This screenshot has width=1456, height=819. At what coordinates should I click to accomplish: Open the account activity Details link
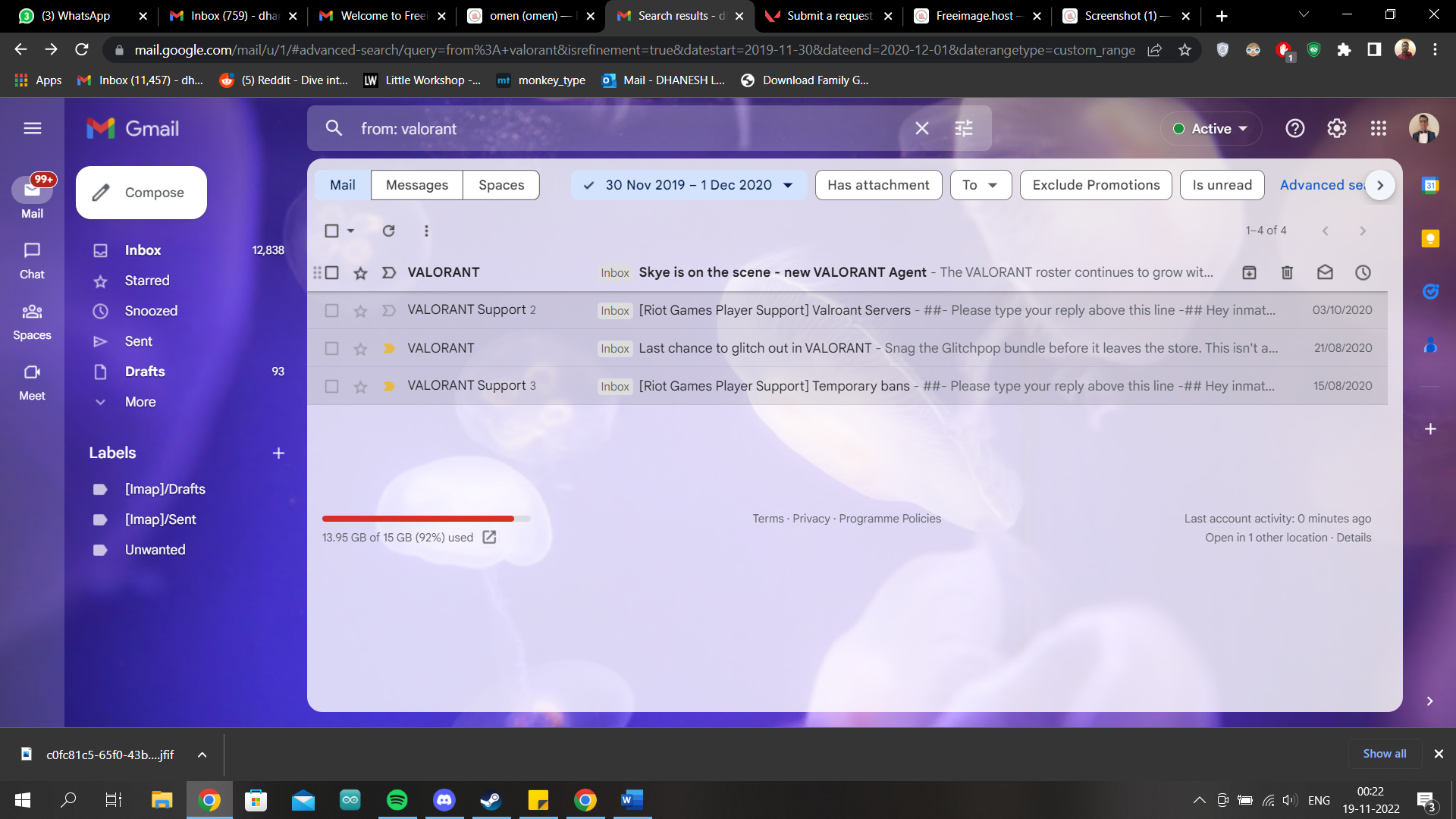click(x=1354, y=538)
